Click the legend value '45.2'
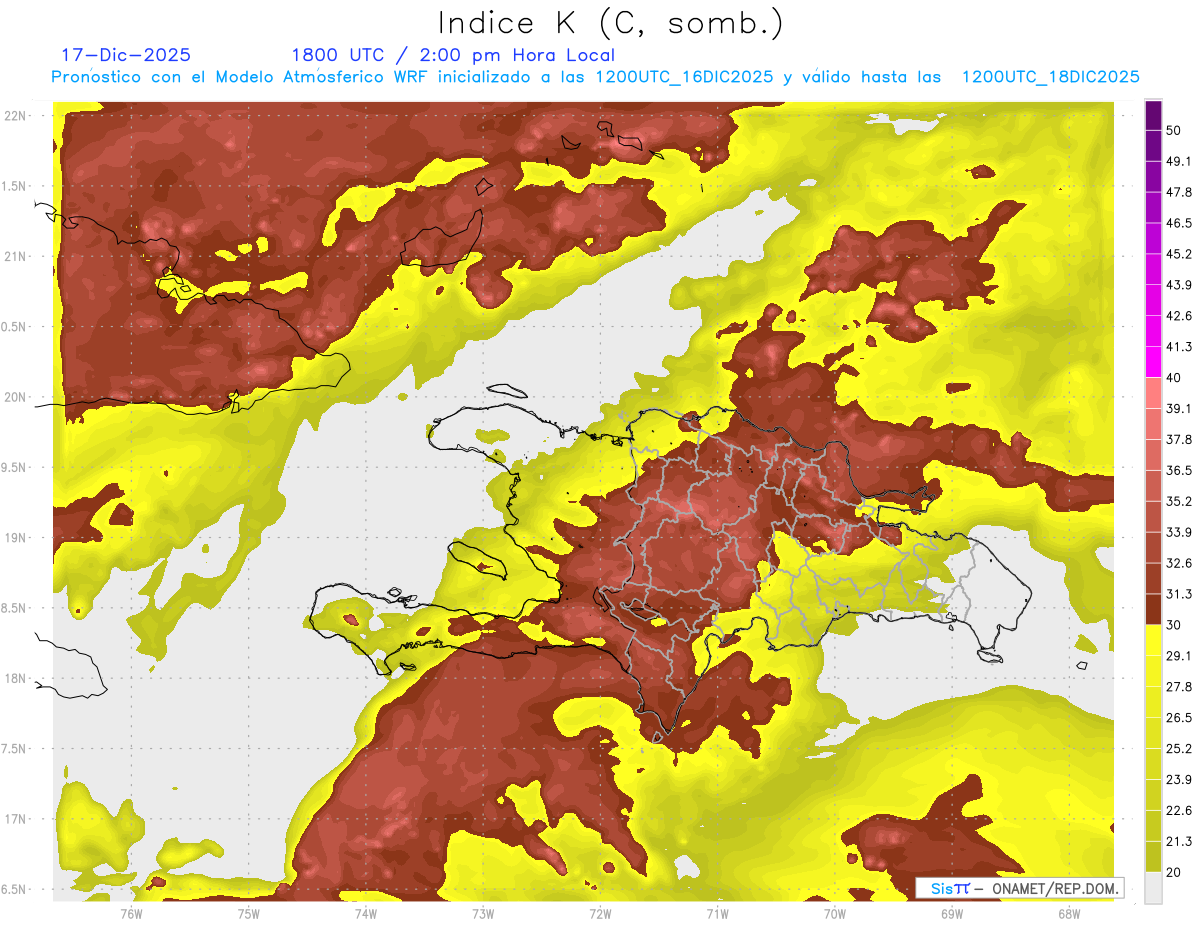 tap(1179, 254)
